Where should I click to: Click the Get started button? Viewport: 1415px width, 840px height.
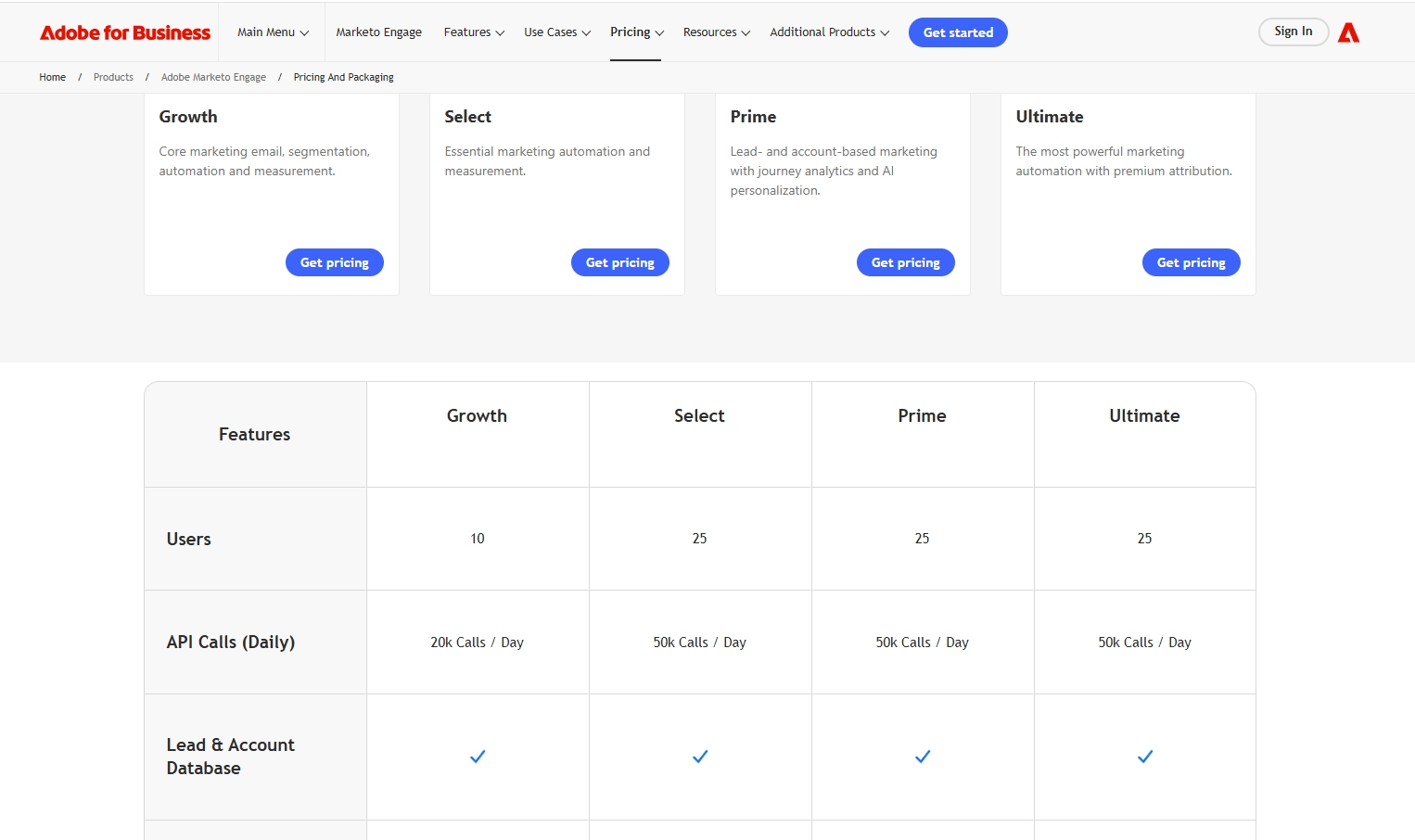click(x=958, y=32)
